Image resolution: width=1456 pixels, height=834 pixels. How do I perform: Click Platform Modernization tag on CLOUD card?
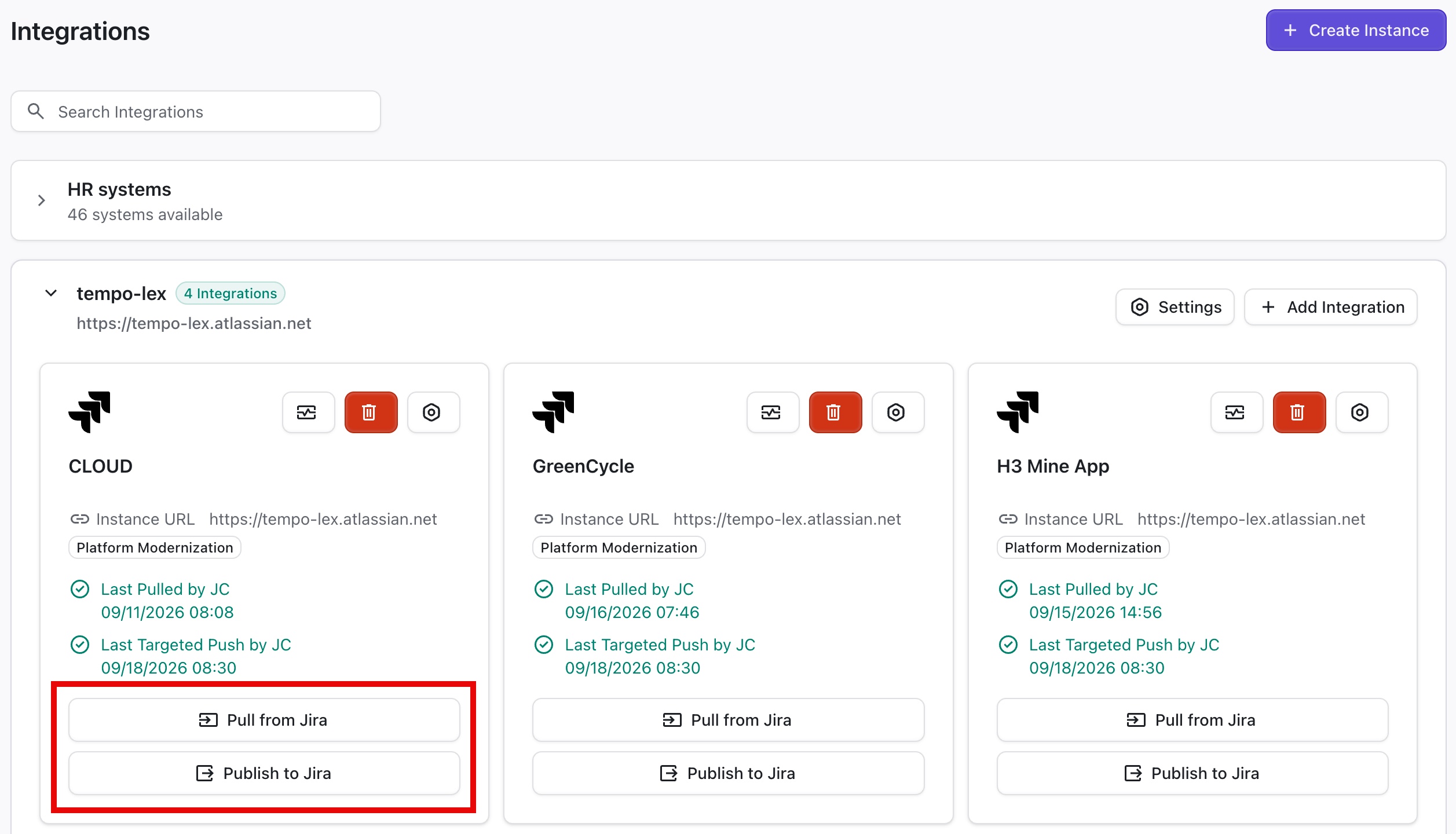[x=155, y=547]
